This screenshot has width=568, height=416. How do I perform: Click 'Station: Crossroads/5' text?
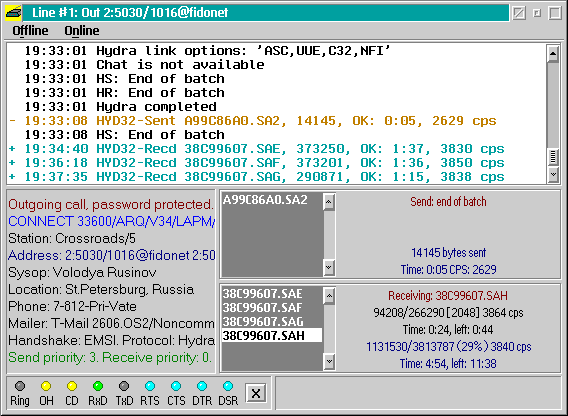click(x=72, y=238)
